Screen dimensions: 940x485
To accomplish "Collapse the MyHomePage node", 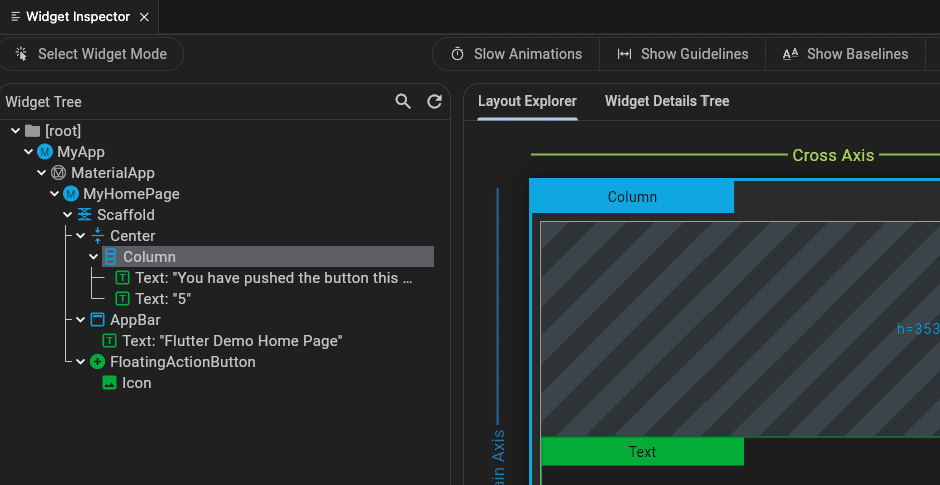I will [x=55, y=194].
